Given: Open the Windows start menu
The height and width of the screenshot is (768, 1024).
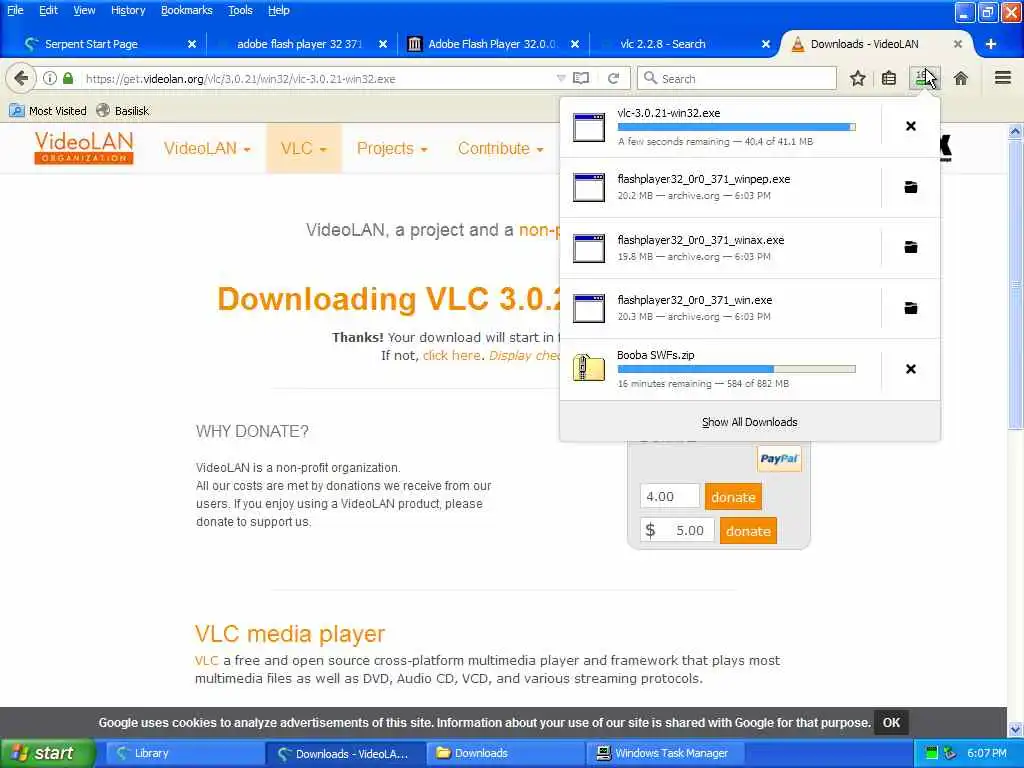Looking at the screenshot, I should (47, 753).
